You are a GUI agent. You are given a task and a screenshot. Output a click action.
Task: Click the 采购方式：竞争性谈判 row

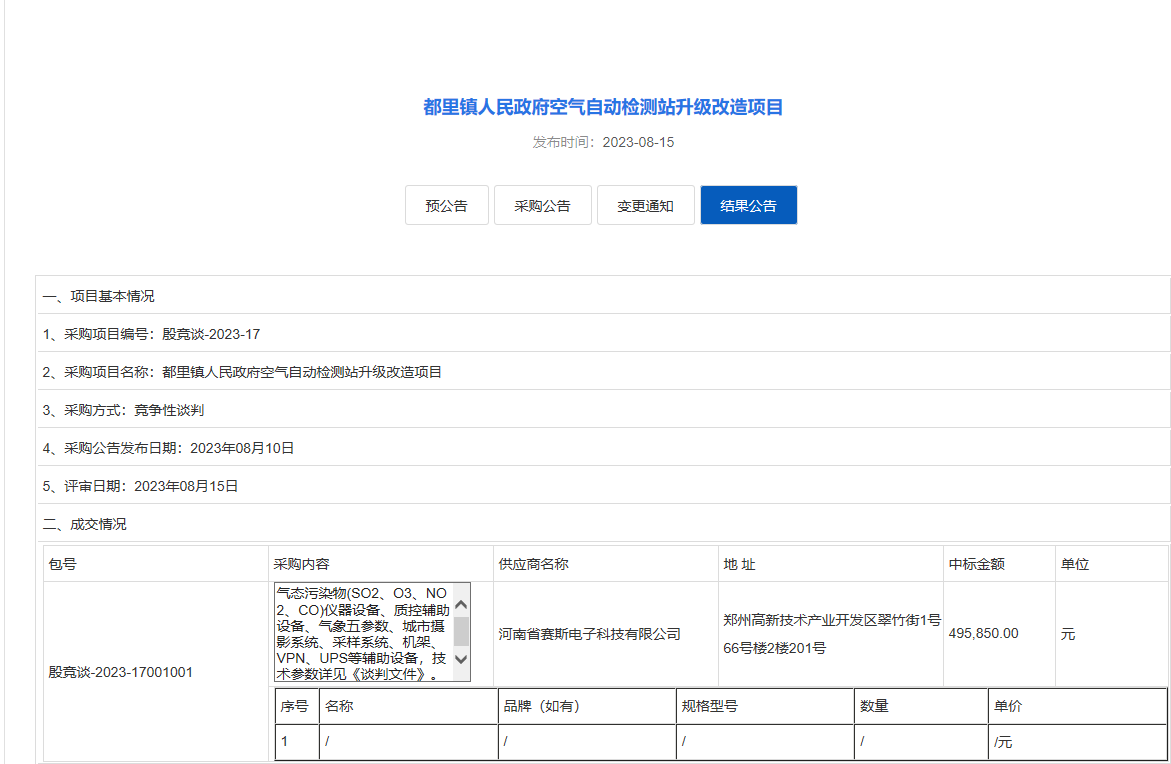pos(603,410)
